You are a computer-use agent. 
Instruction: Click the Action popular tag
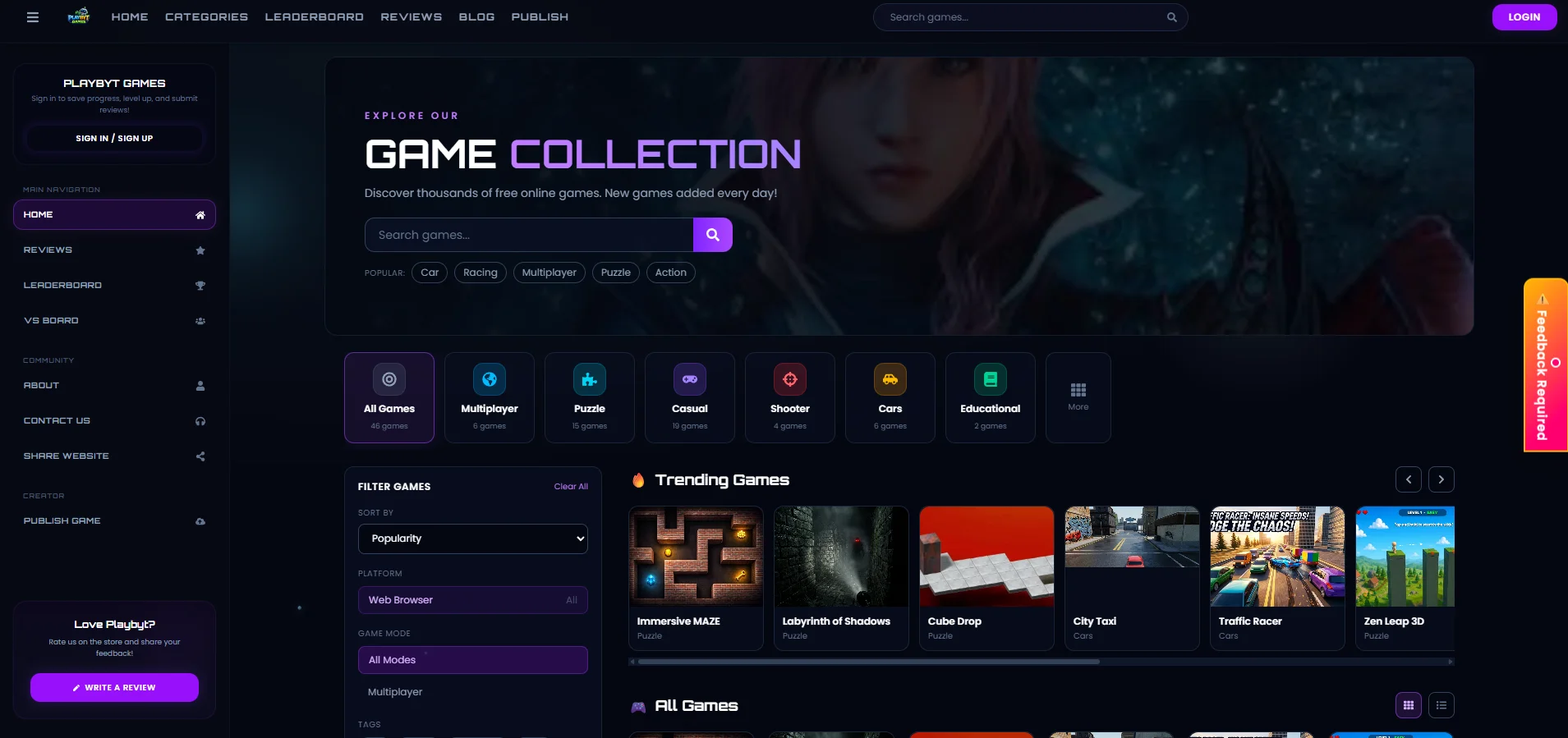click(671, 273)
